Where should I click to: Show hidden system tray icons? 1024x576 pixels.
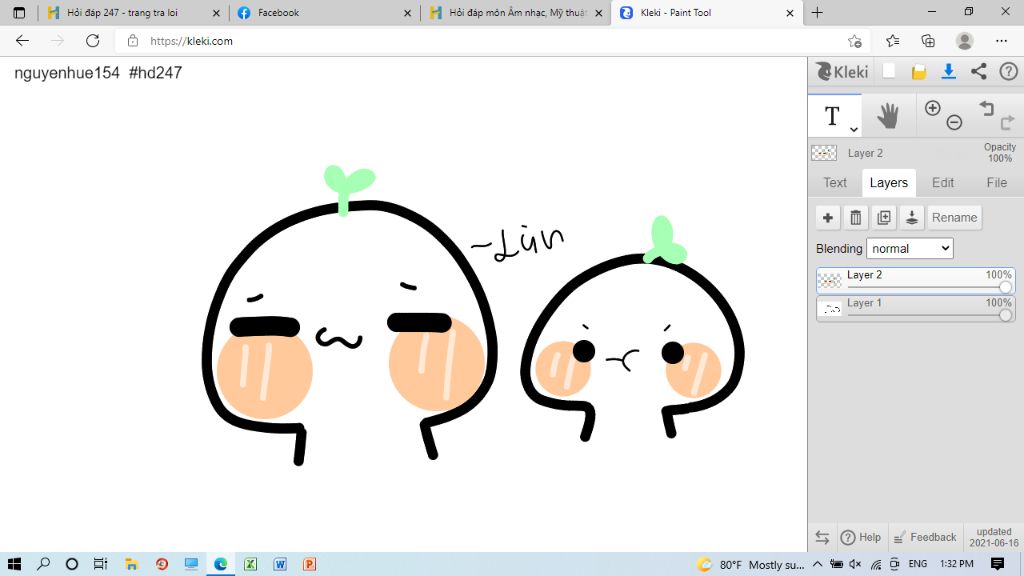pyautogui.click(x=818, y=564)
